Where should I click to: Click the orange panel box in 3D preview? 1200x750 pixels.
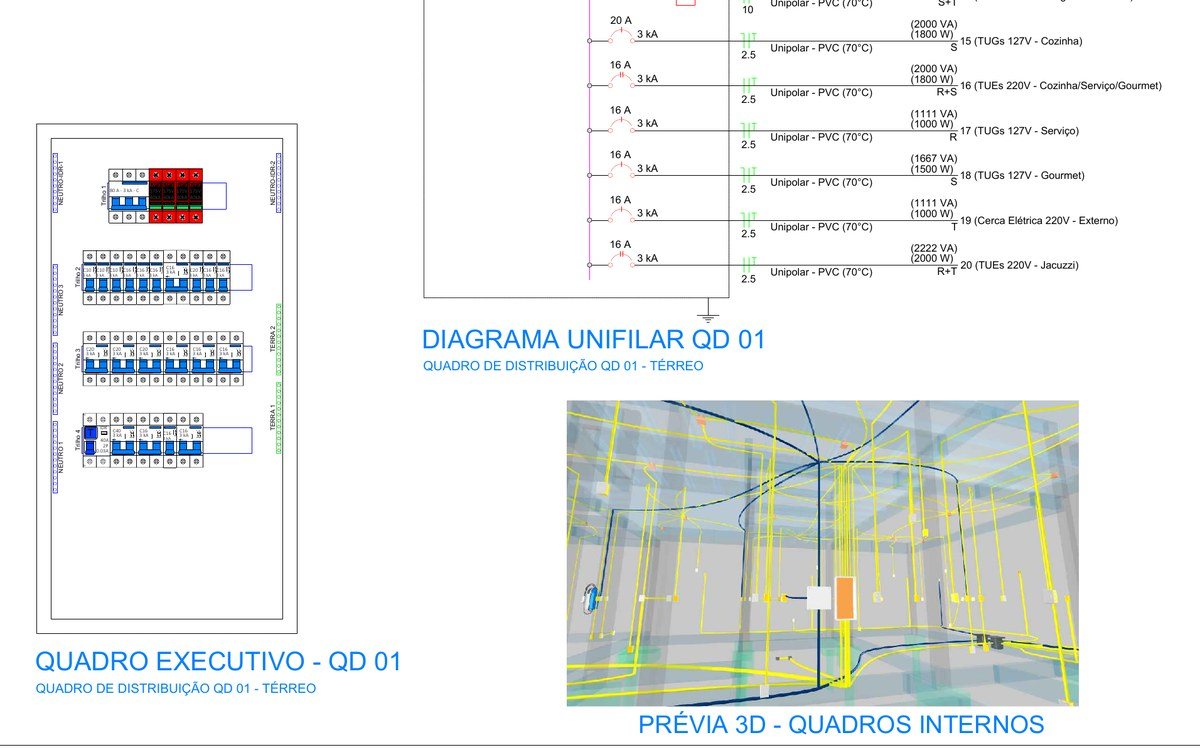point(845,597)
